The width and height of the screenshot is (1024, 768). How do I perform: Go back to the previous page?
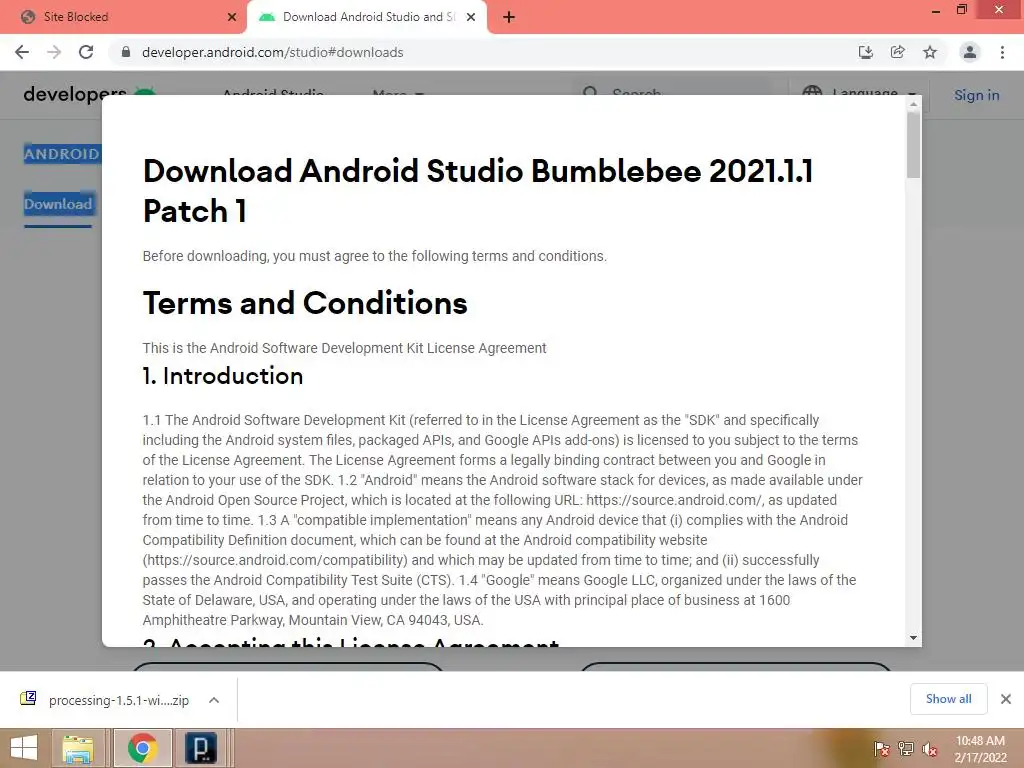click(x=22, y=52)
